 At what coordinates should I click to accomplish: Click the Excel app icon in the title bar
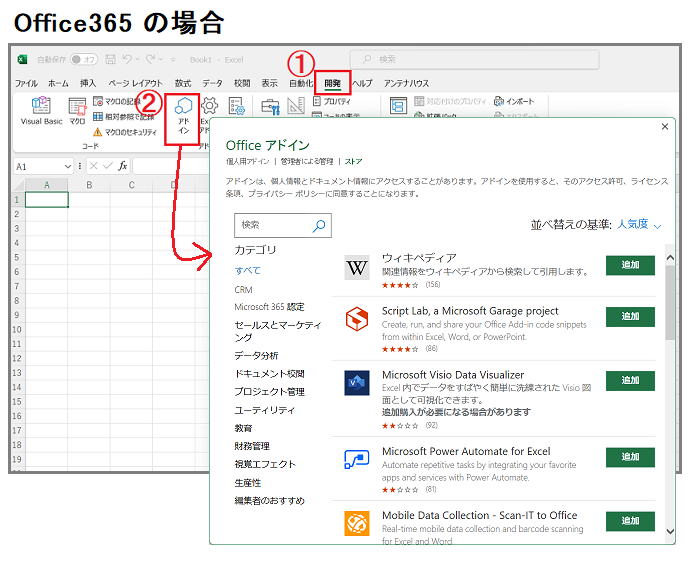click(x=22, y=59)
